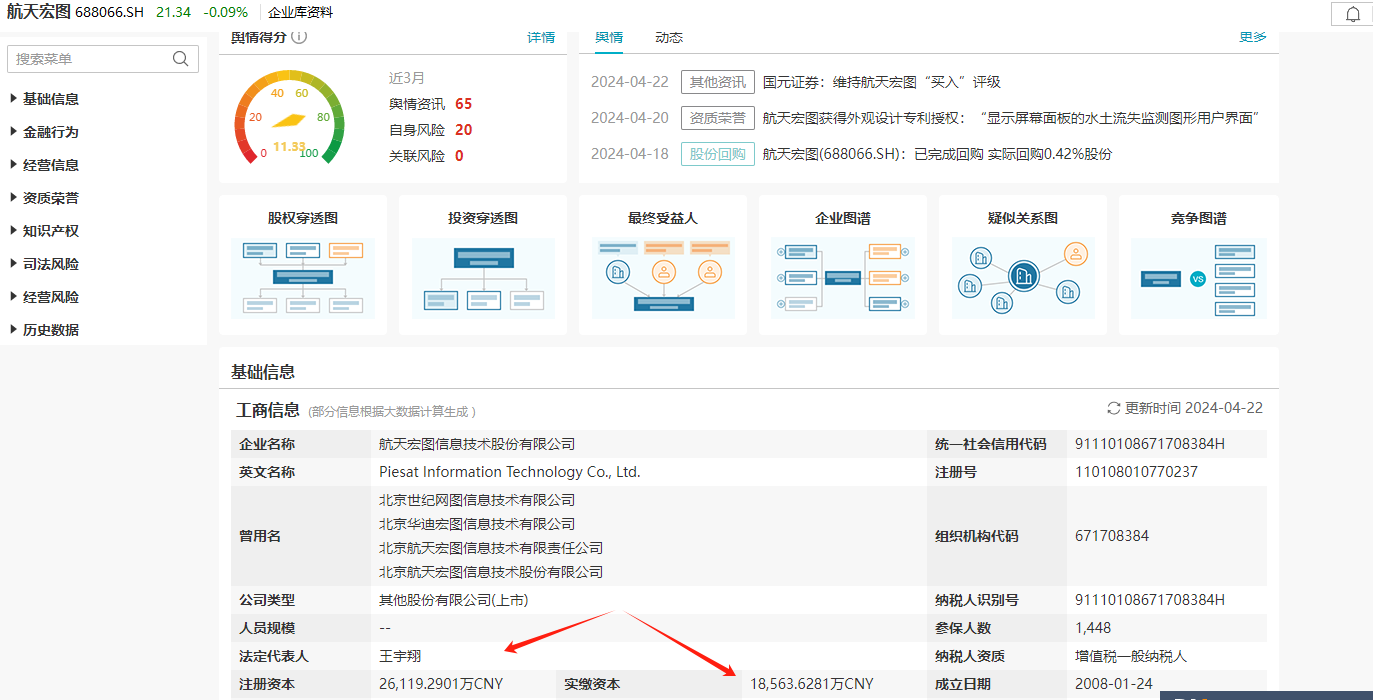The image size is (1373, 700).
Task: Click the search magnifier icon
Action: (x=180, y=59)
